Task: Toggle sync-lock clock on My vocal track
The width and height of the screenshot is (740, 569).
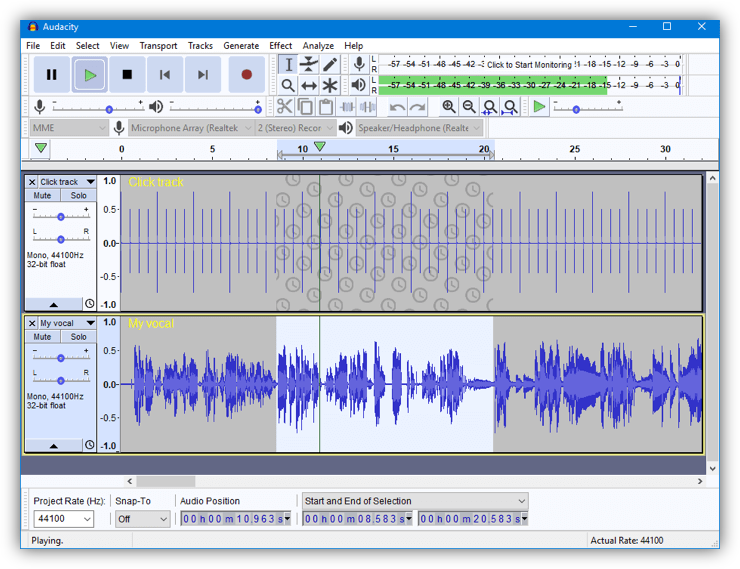Action: coord(90,444)
